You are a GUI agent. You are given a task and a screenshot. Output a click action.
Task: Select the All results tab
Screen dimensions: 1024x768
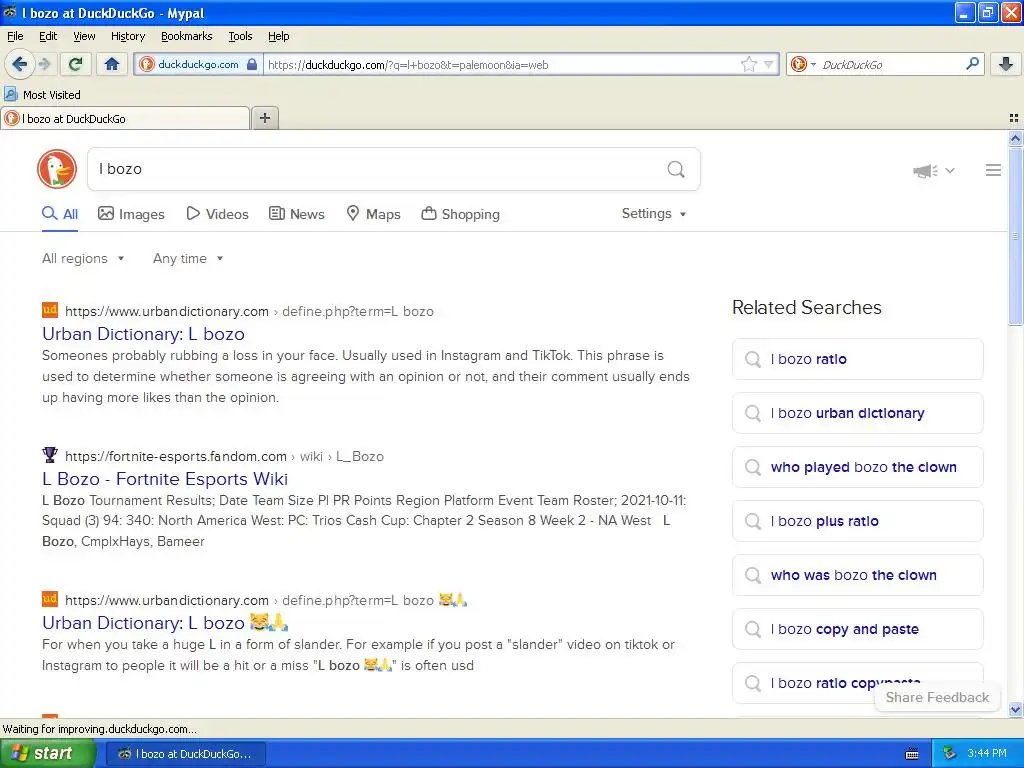click(60, 214)
